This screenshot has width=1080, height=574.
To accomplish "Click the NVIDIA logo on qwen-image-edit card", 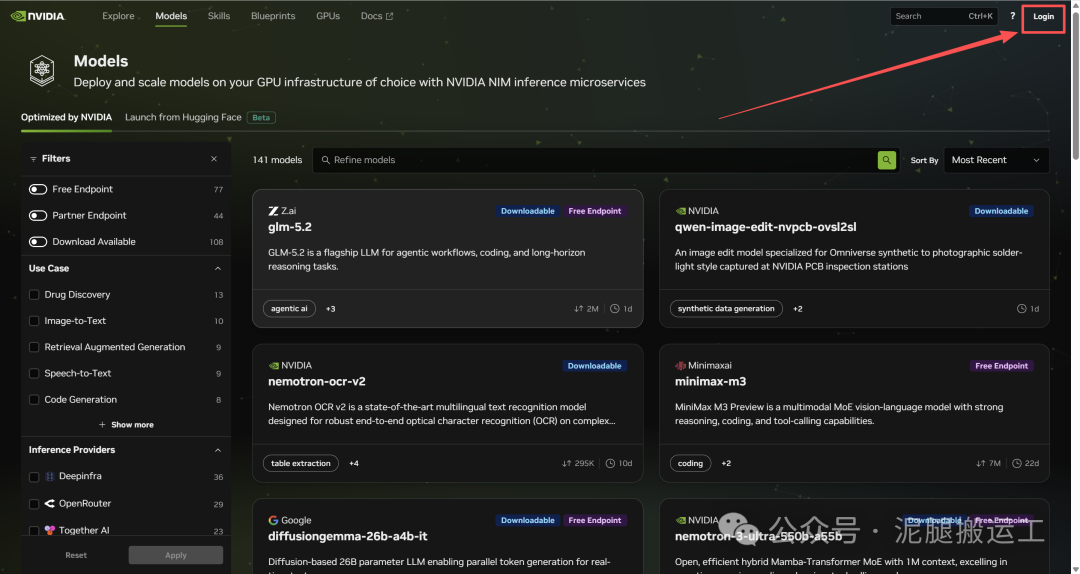I will [x=681, y=212].
